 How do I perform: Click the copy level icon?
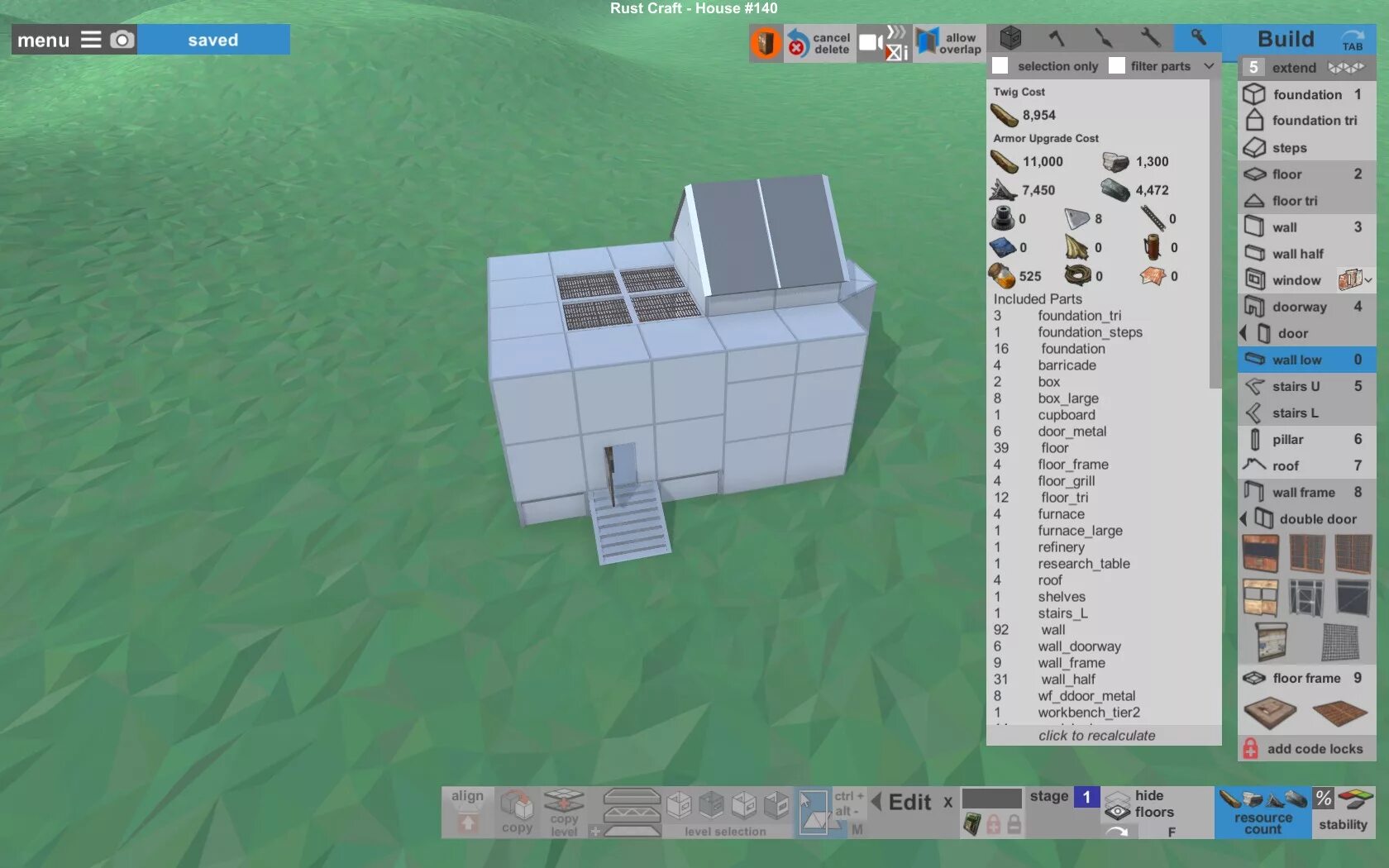564,813
